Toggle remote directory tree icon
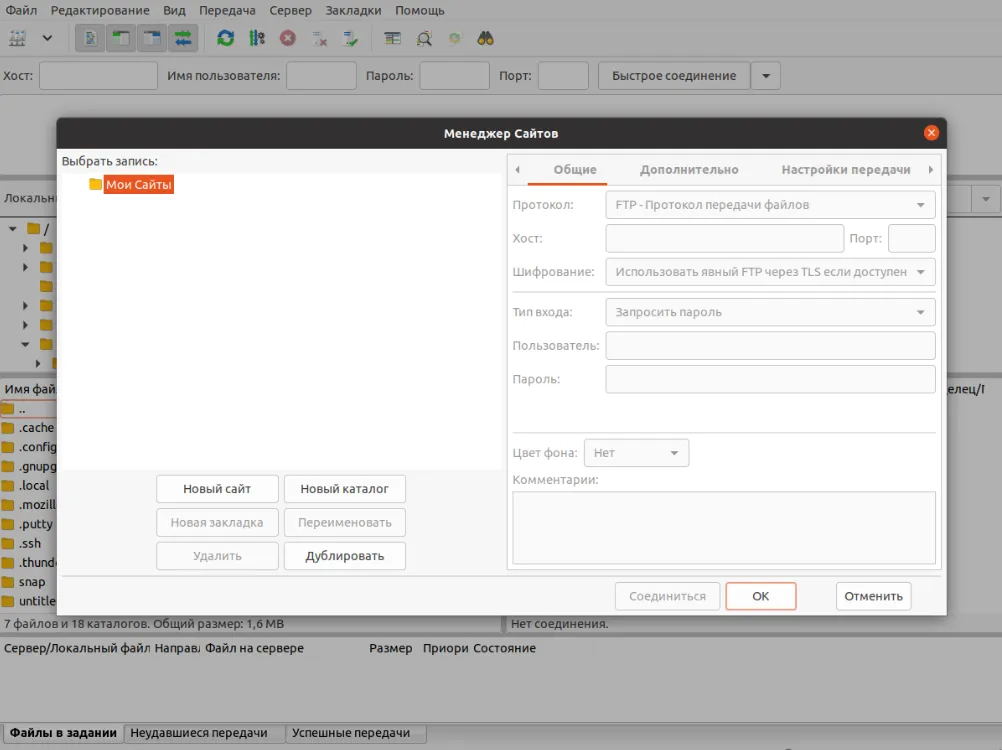 (x=152, y=38)
